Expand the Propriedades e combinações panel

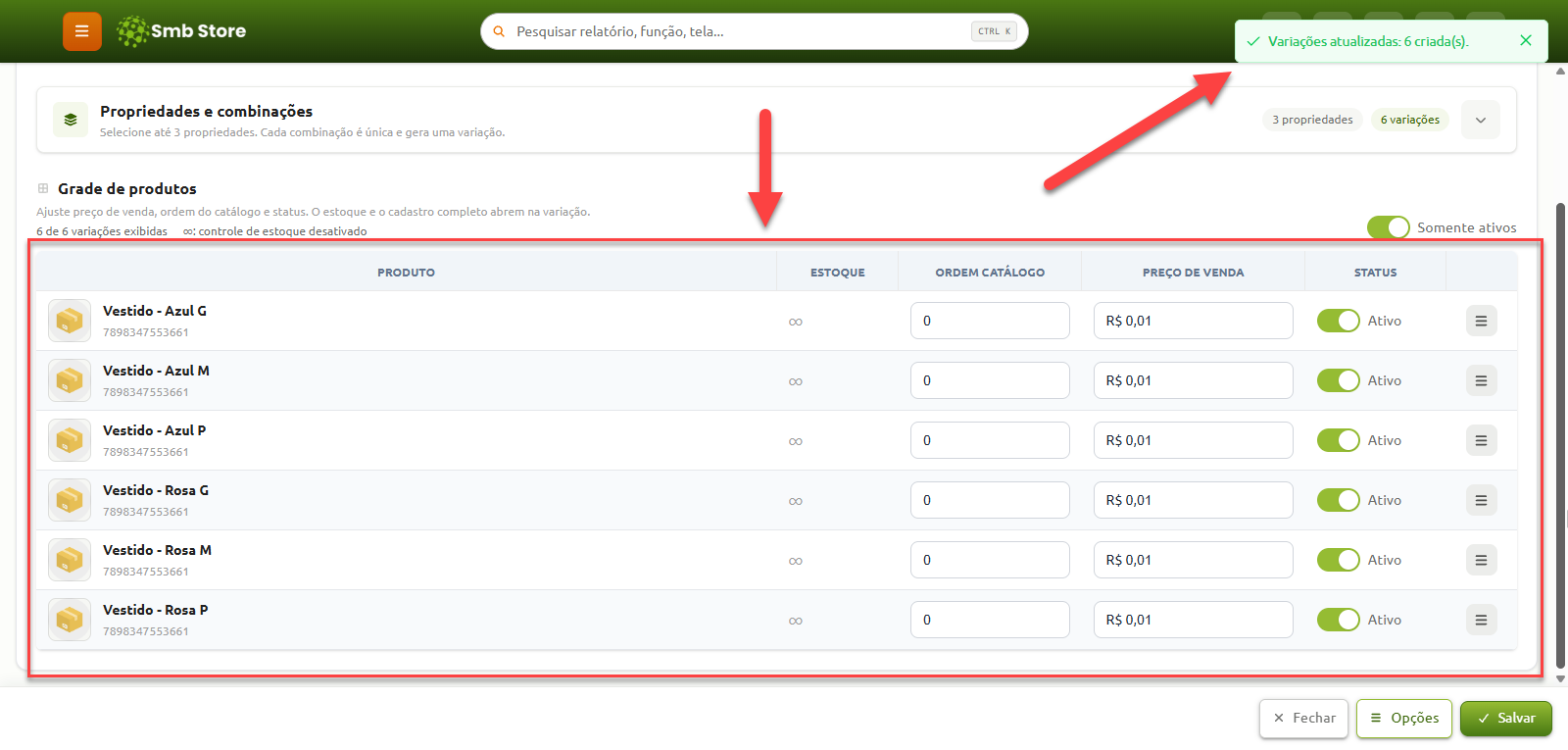1481,120
